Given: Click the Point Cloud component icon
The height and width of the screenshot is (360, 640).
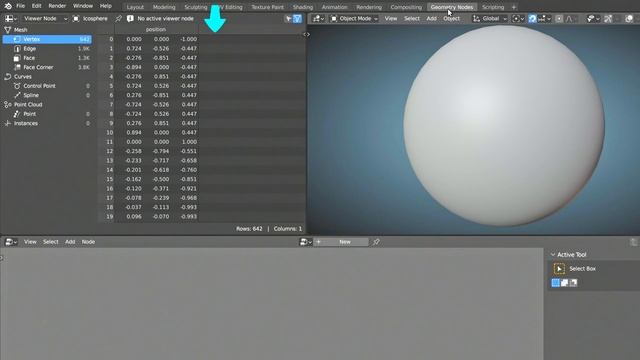Looking at the screenshot, I should [7, 104].
